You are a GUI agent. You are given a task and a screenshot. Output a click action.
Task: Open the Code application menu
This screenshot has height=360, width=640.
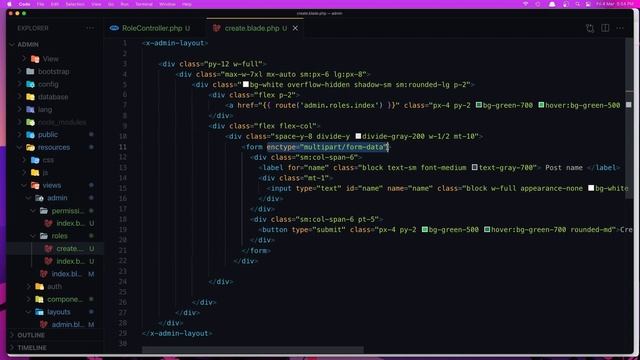24,4
